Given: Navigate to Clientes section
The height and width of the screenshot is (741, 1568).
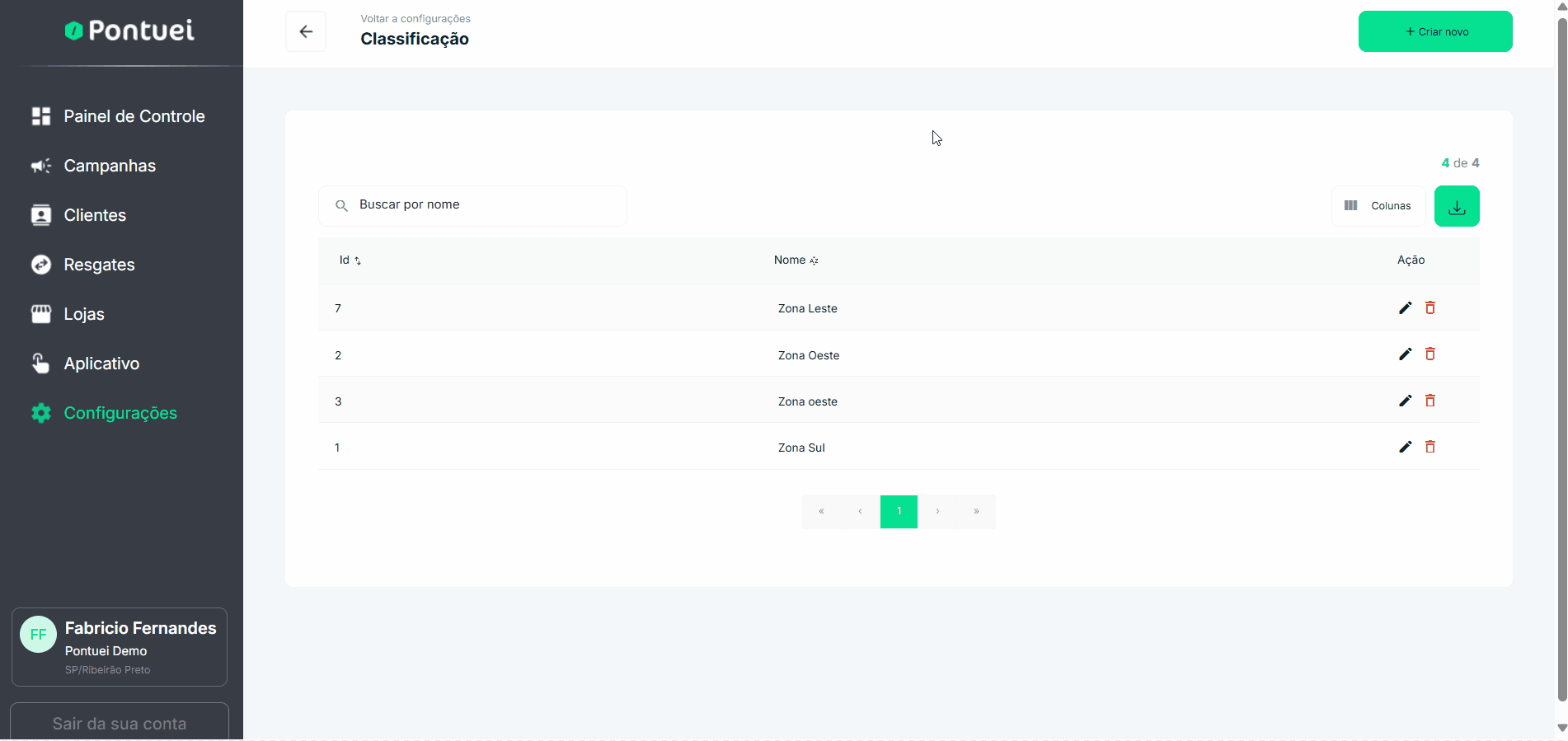Looking at the screenshot, I should (95, 215).
